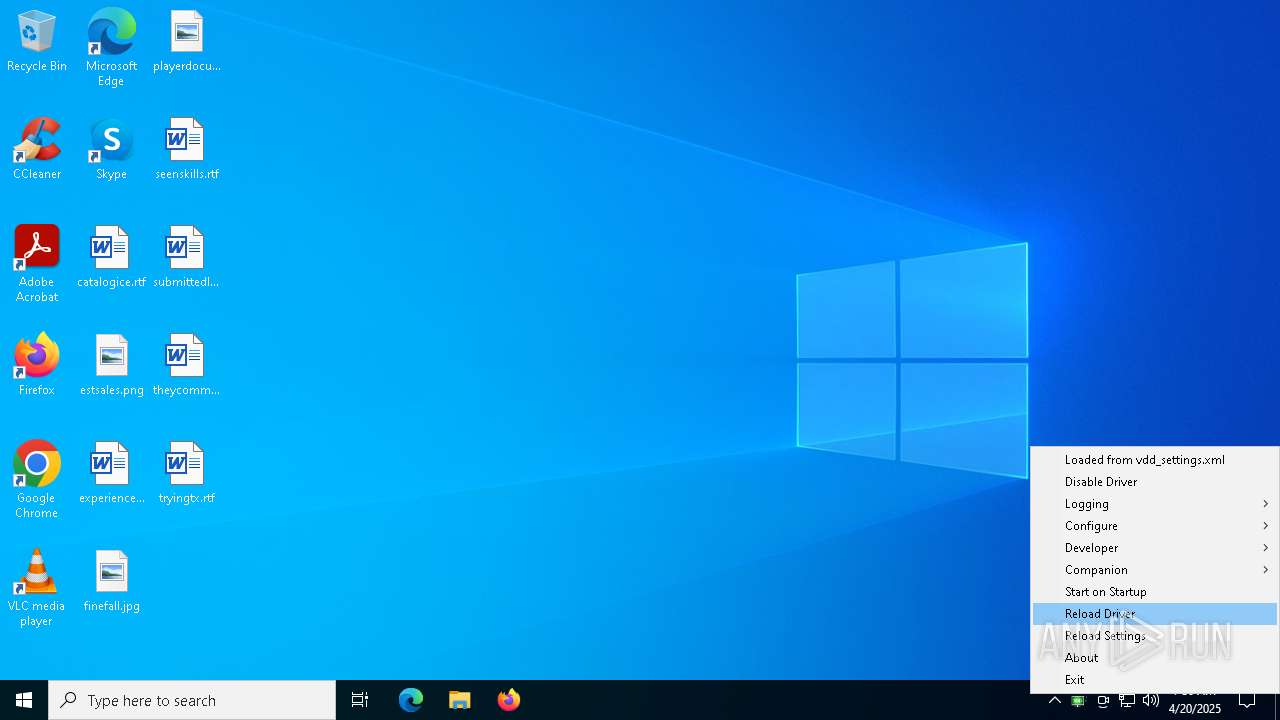The height and width of the screenshot is (720, 1280).
Task: Open the taskbar date 4/20/2025 clock
Action: coord(1195,708)
